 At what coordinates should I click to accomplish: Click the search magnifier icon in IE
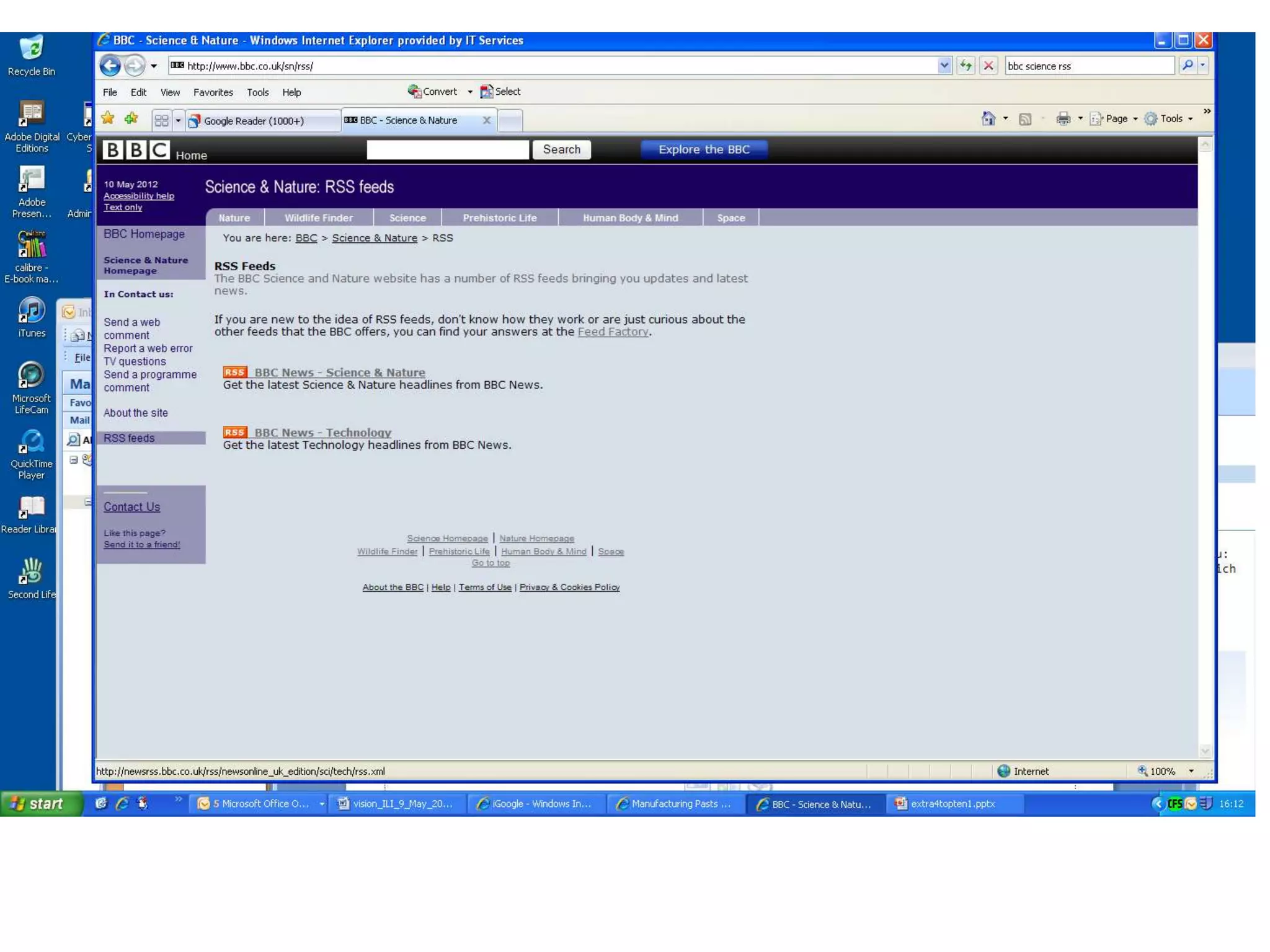click(x=1187, y=65)
